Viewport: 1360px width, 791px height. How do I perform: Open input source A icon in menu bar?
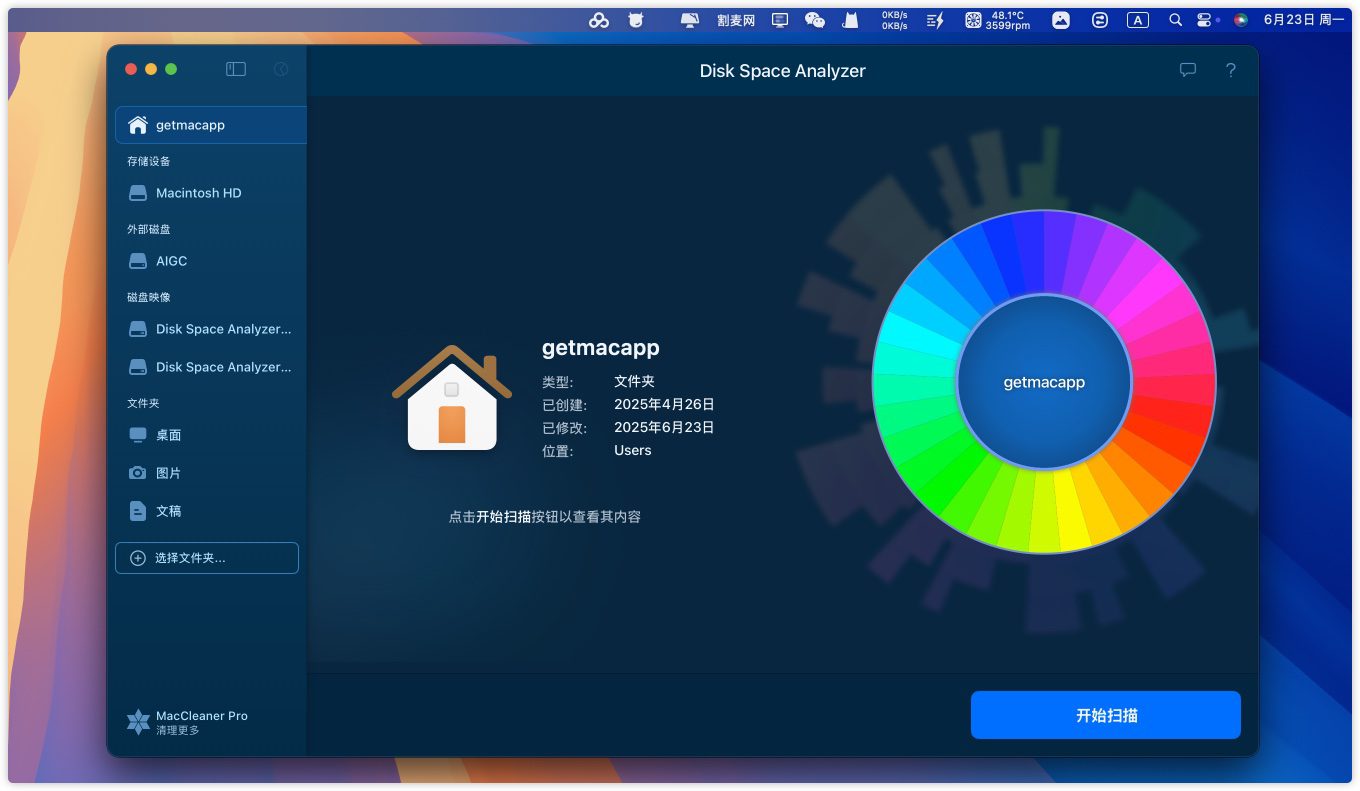1138,20
